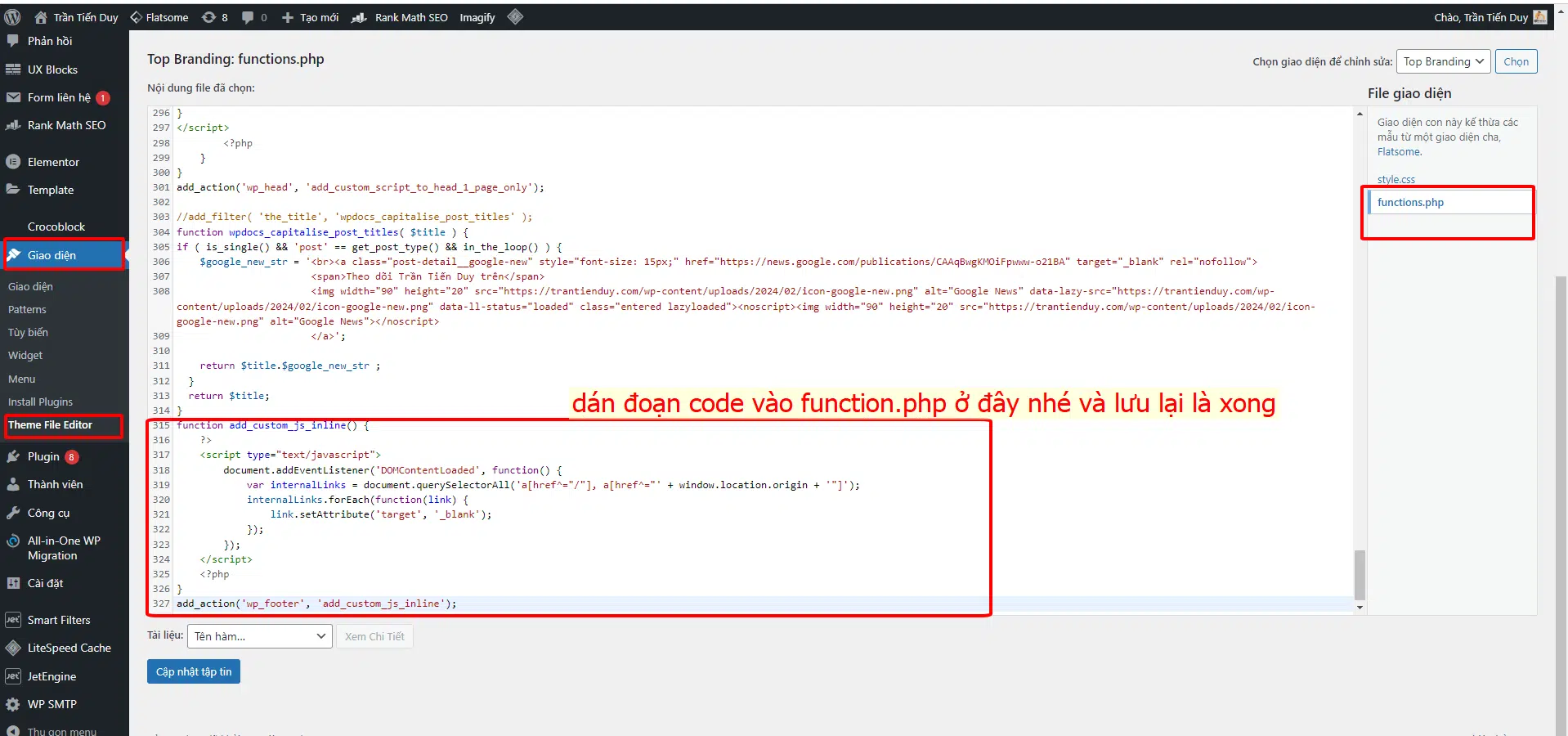1568x736 pixels.
Task: Click the editor scrollbar up arrow
Action: tap(1360, 114)
